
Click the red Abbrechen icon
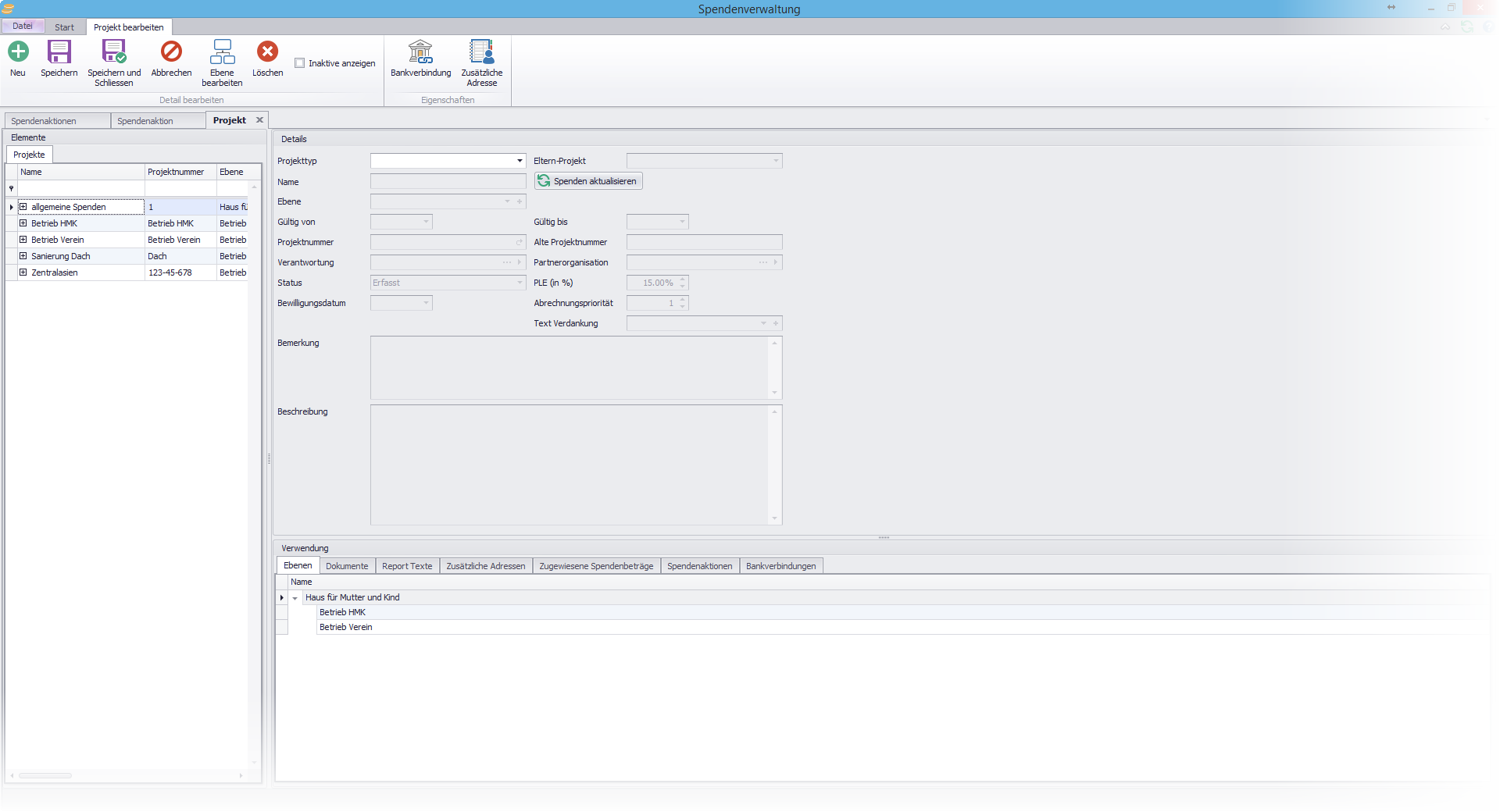[171, 52]
